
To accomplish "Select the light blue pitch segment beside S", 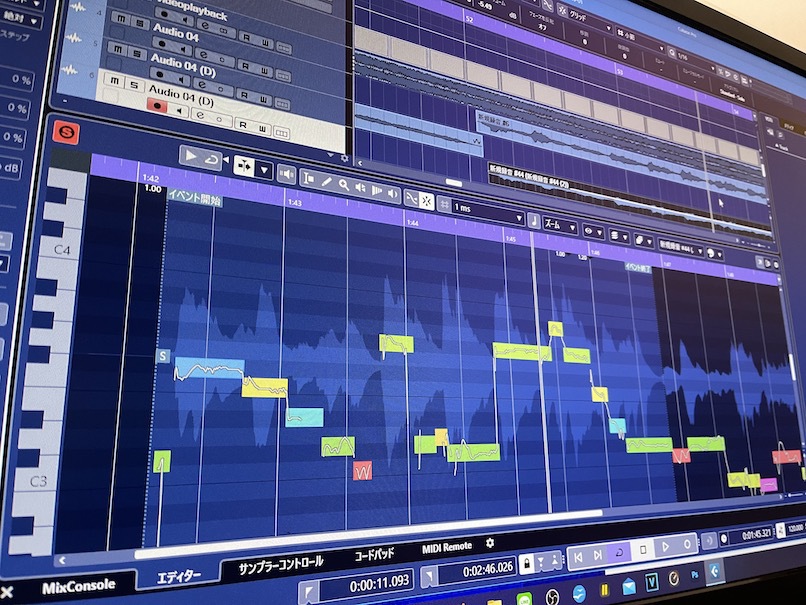I will tap(209, 369).
